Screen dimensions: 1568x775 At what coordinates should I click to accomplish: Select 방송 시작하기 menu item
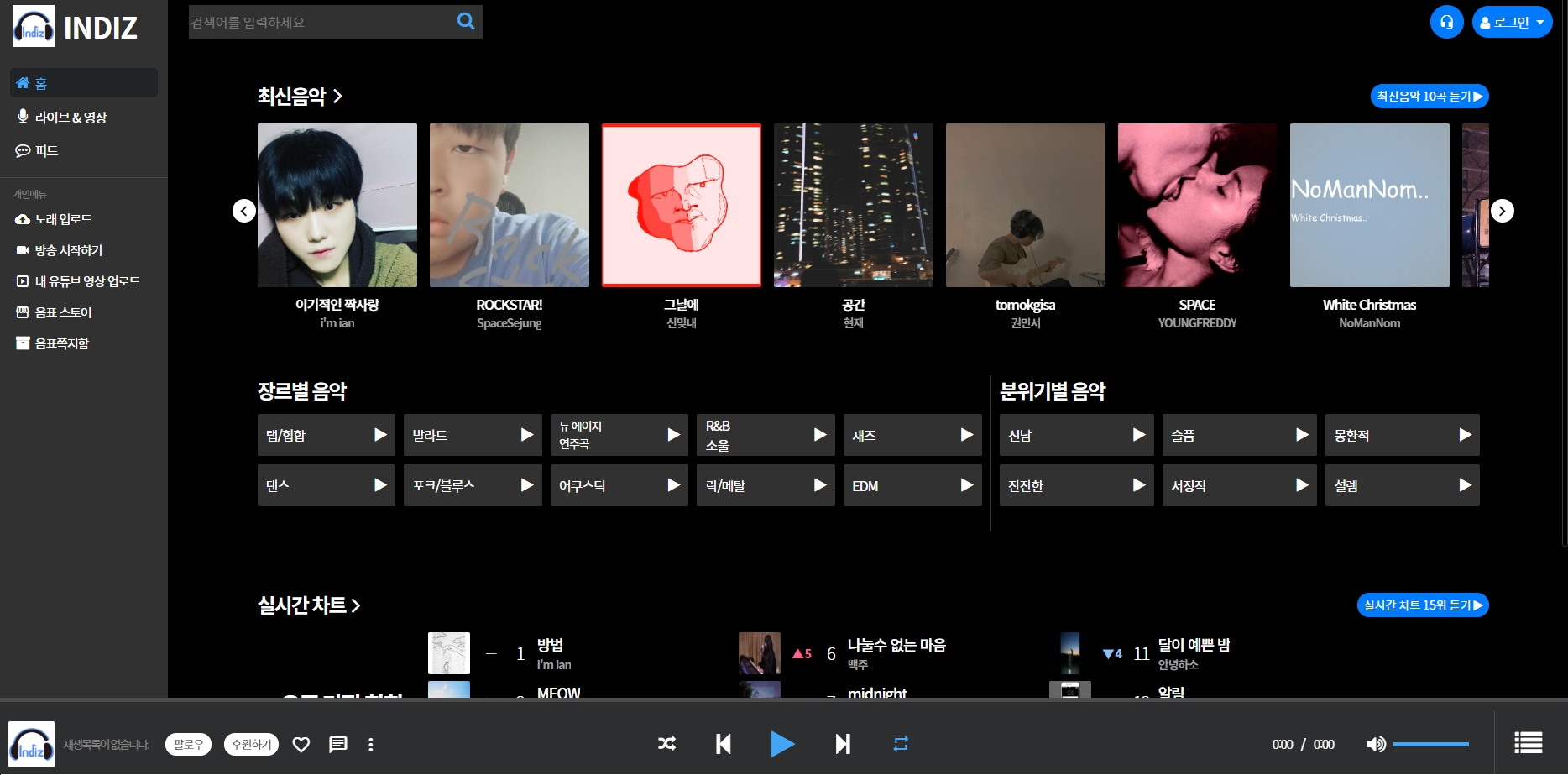tap(59, 250)
